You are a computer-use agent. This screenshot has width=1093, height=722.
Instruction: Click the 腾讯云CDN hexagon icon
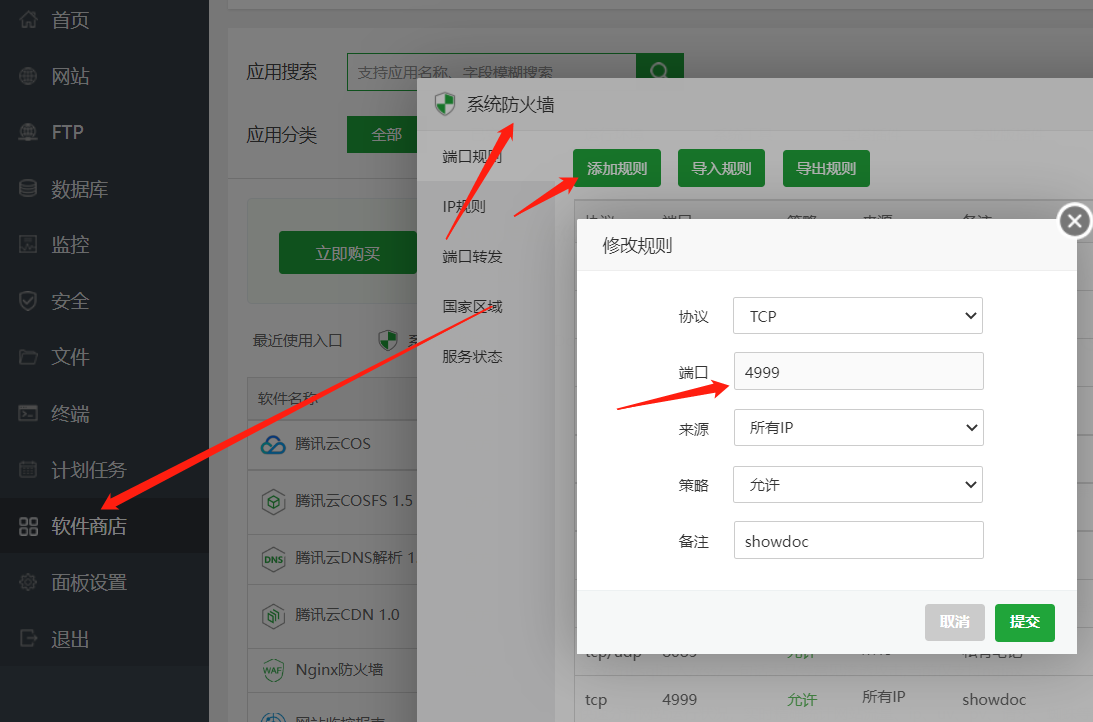[273, 615]
